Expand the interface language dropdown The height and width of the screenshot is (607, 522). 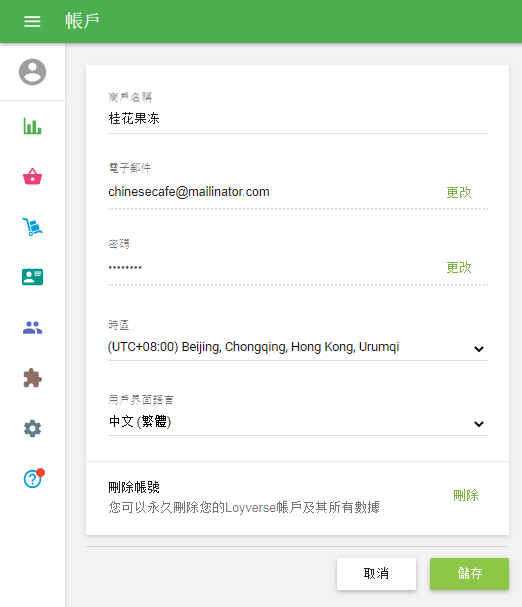click(297, 422)
